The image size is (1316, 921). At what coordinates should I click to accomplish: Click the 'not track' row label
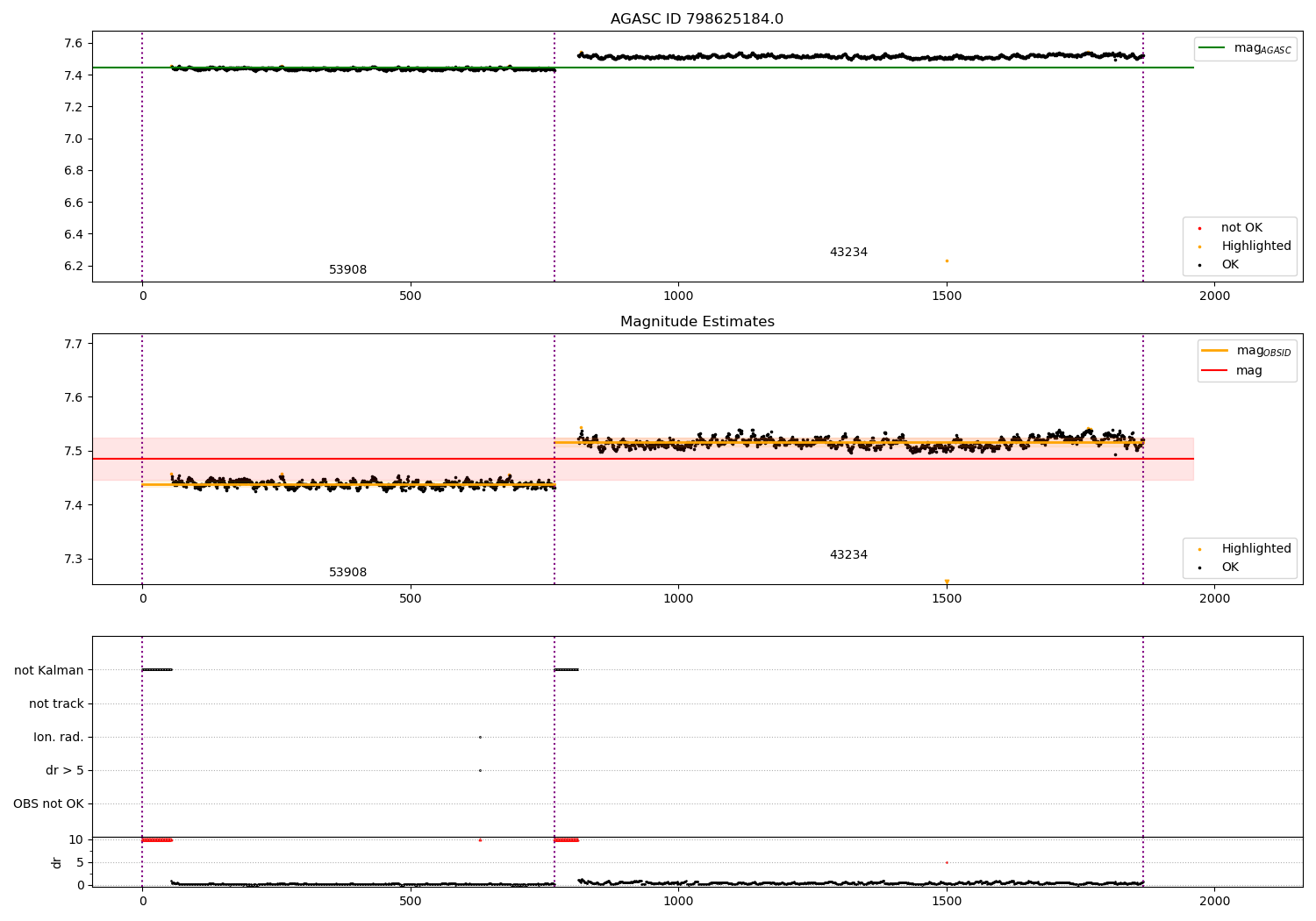(x=56, y=703)
